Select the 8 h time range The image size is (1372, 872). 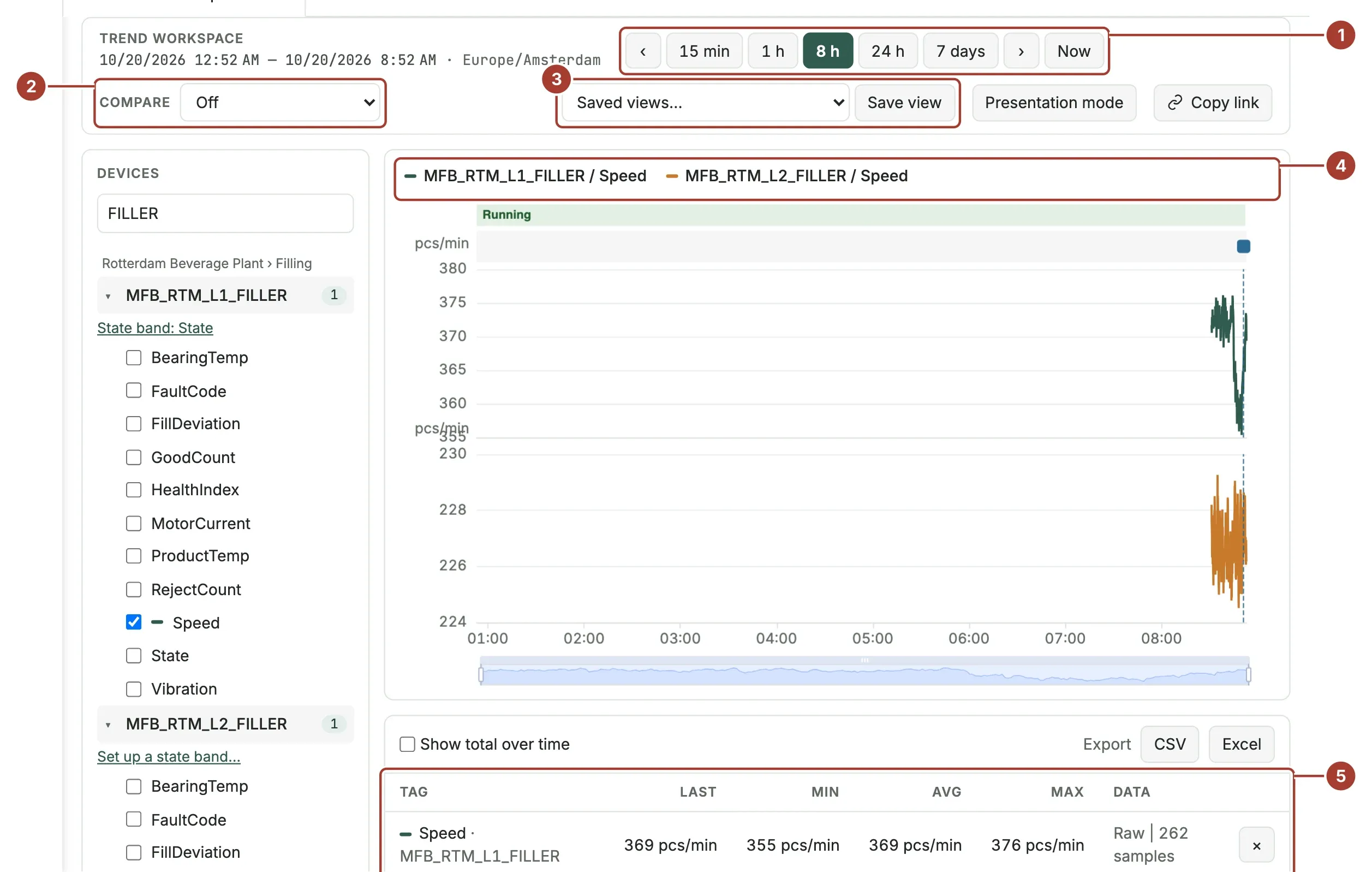pyautogui.click(x=828, y=51)
